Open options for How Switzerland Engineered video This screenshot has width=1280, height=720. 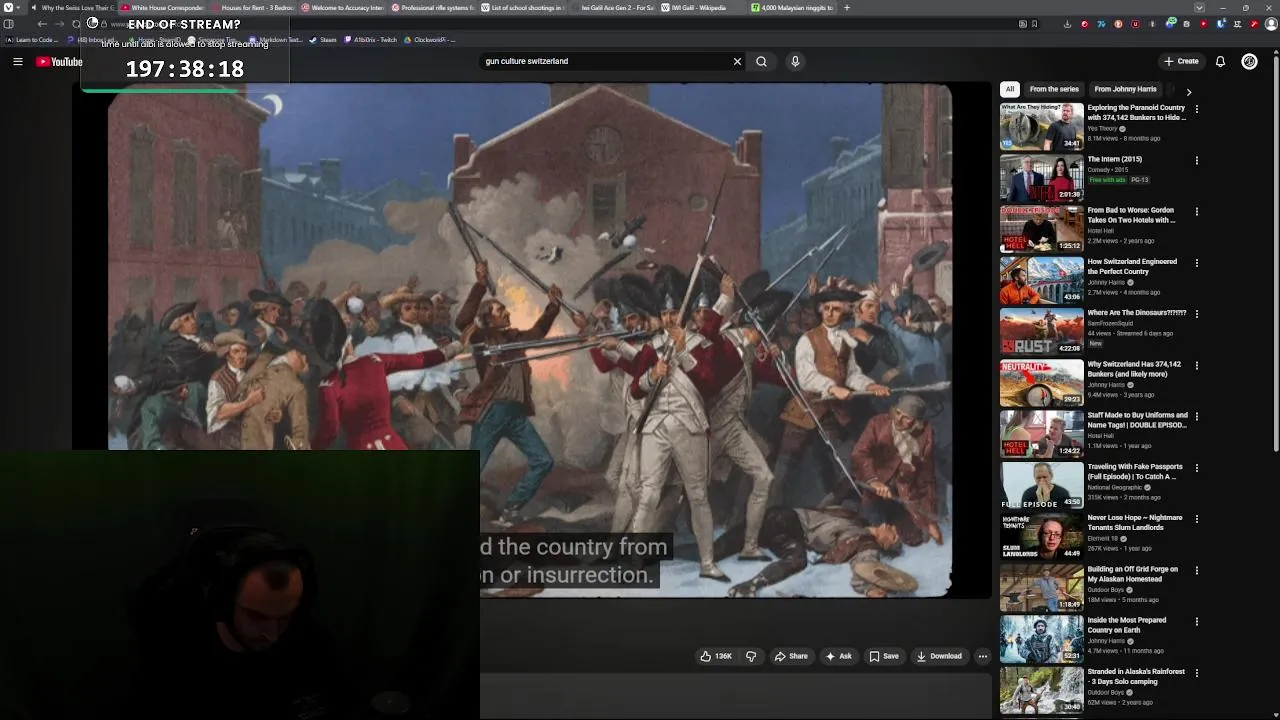(x=1196, y=263)
